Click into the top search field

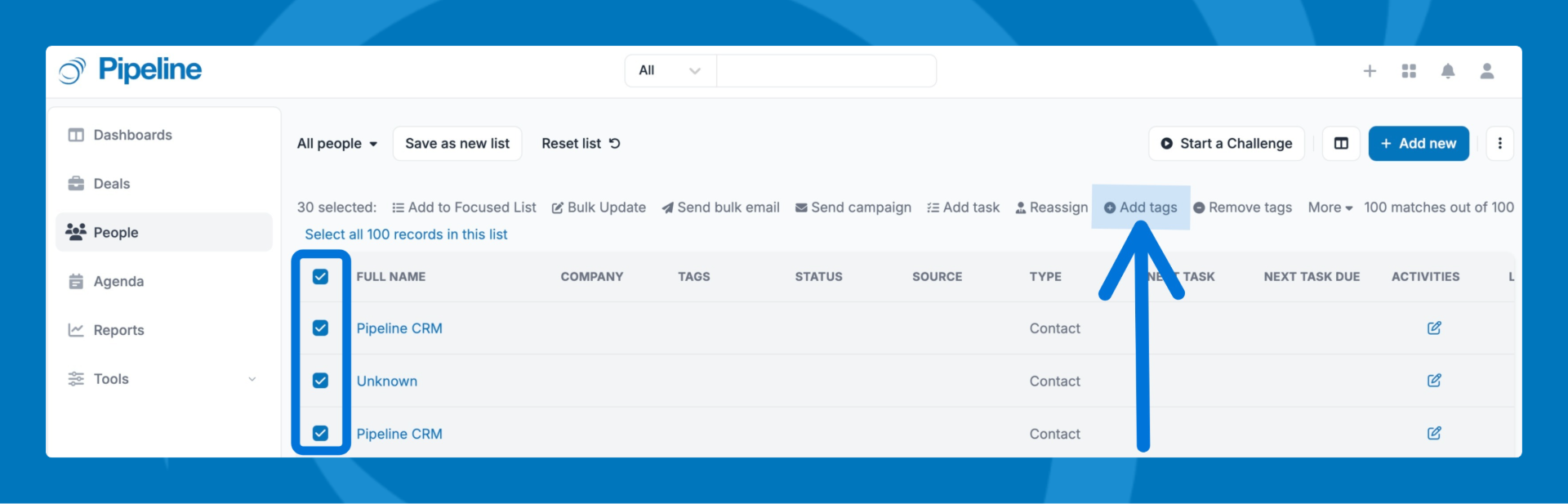pyautogui.click(x=826, y=71)
